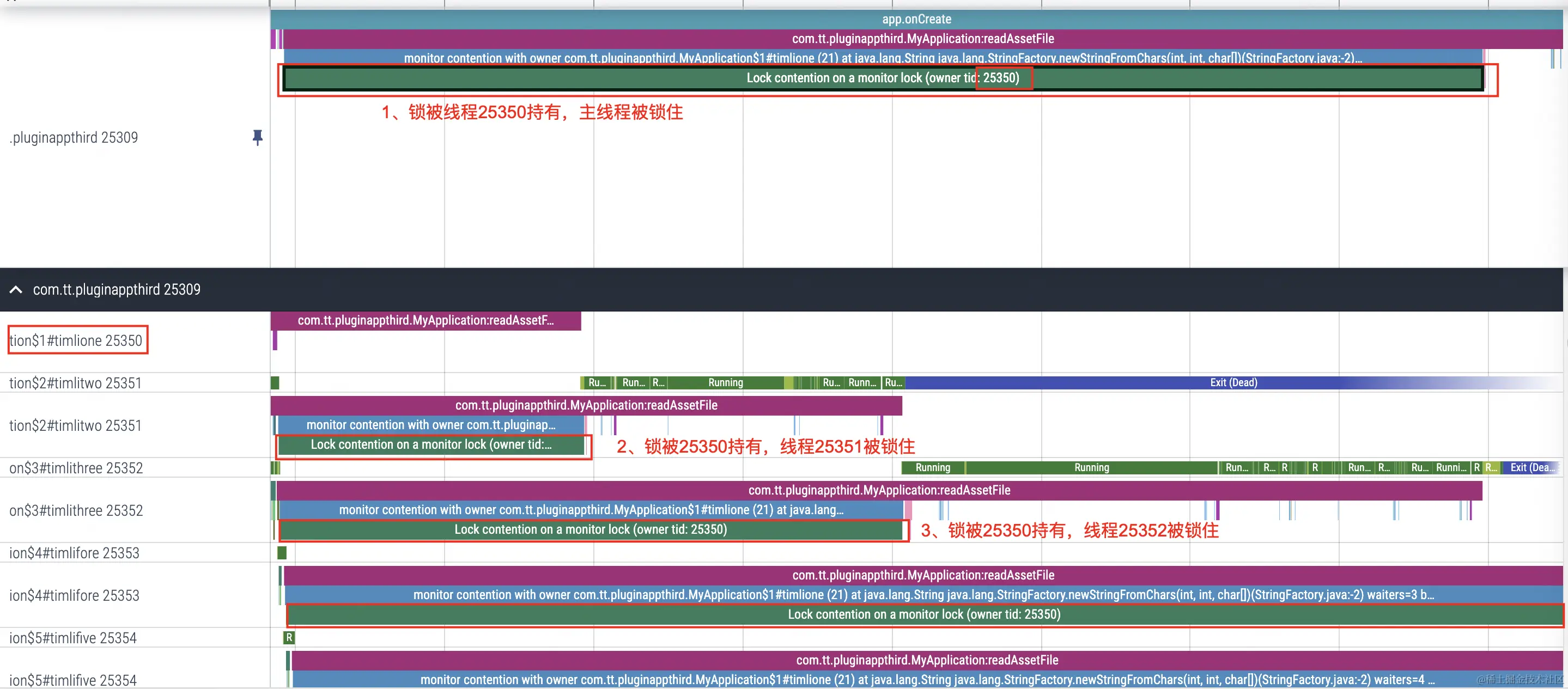This screenshot has height=689, width=1568.
Task: Pin the .pluginappthird 25309 track
Action: pyautogui.click(x=258, y=138)
